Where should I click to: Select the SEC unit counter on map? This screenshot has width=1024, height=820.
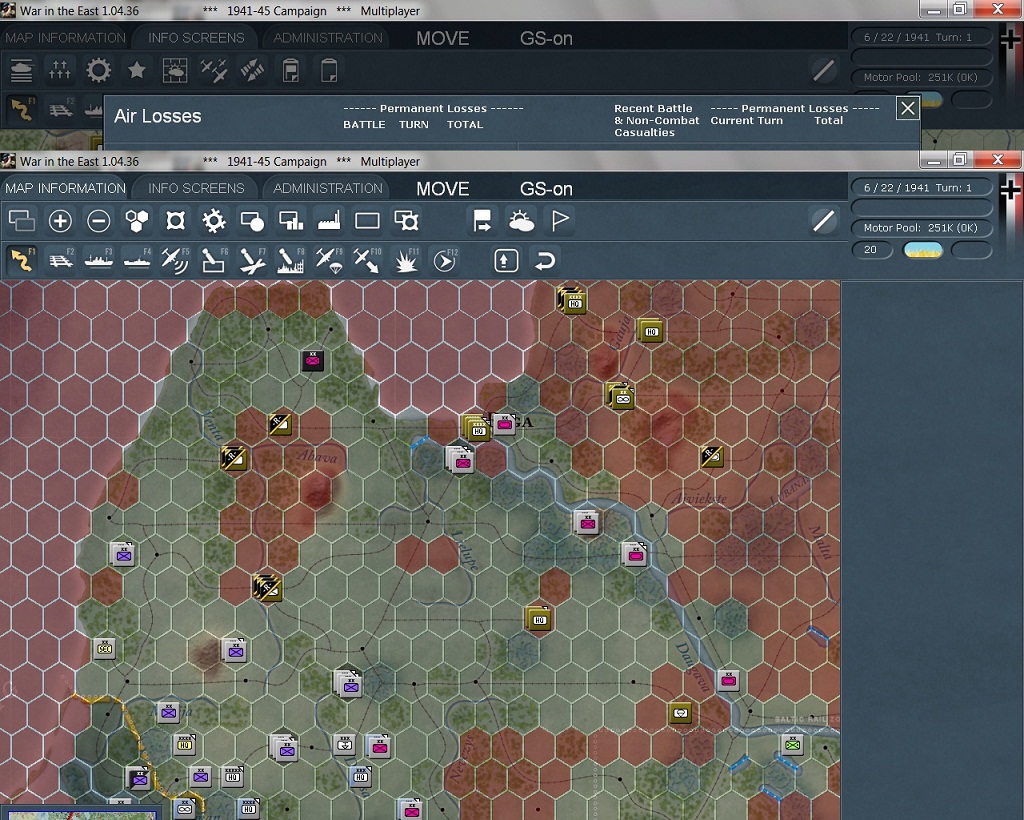point(104,649)
